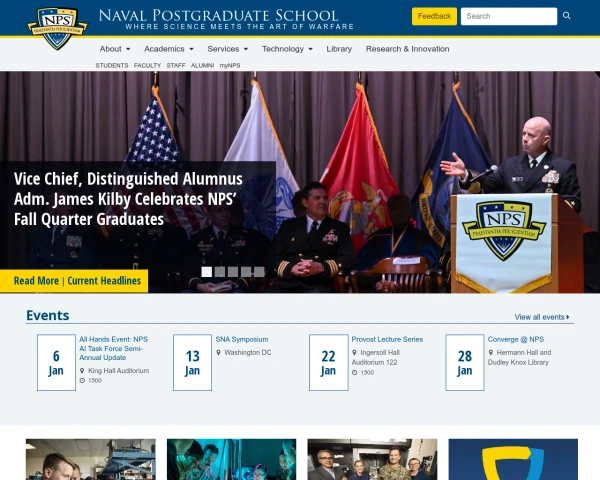Select the first carousel slide indicator
Image resolution: width=600 pixels, height=480 pixels.
pyautogui.click(x=207, y=272)
